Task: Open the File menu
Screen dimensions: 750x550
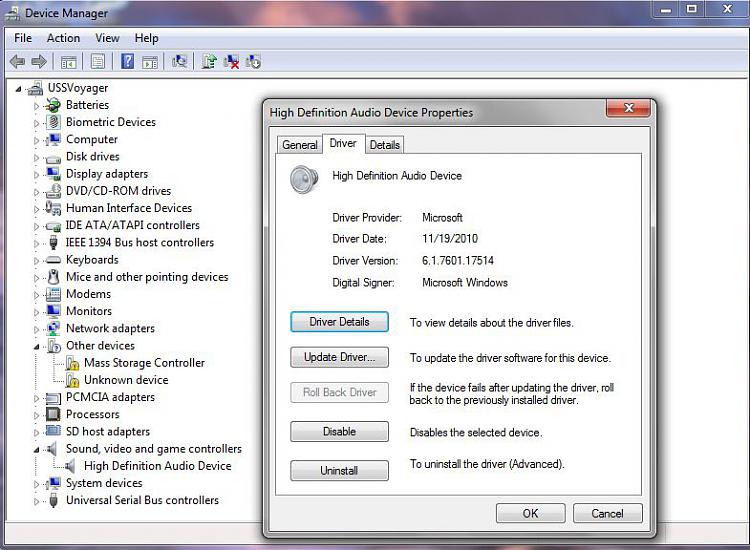Action: tap(23, 38)
